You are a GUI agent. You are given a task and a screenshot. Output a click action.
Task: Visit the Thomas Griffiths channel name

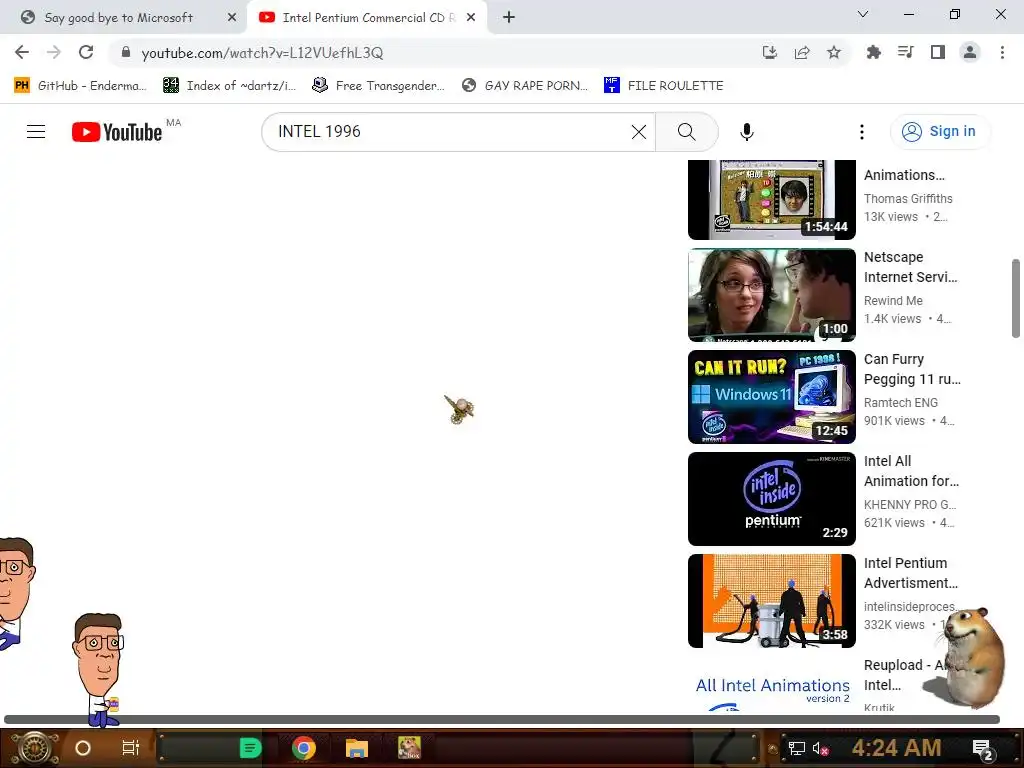tap(908, 199)
